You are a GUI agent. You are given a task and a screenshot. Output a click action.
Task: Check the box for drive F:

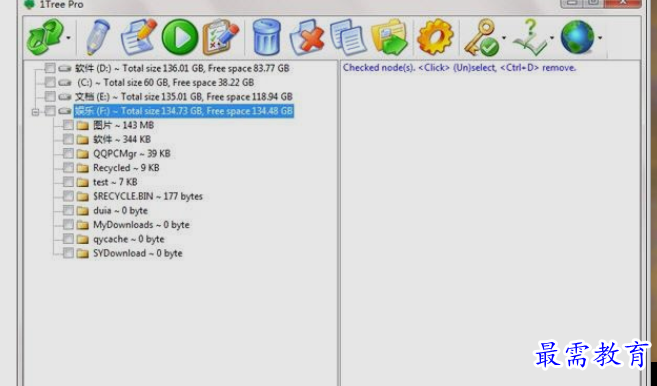50,111
